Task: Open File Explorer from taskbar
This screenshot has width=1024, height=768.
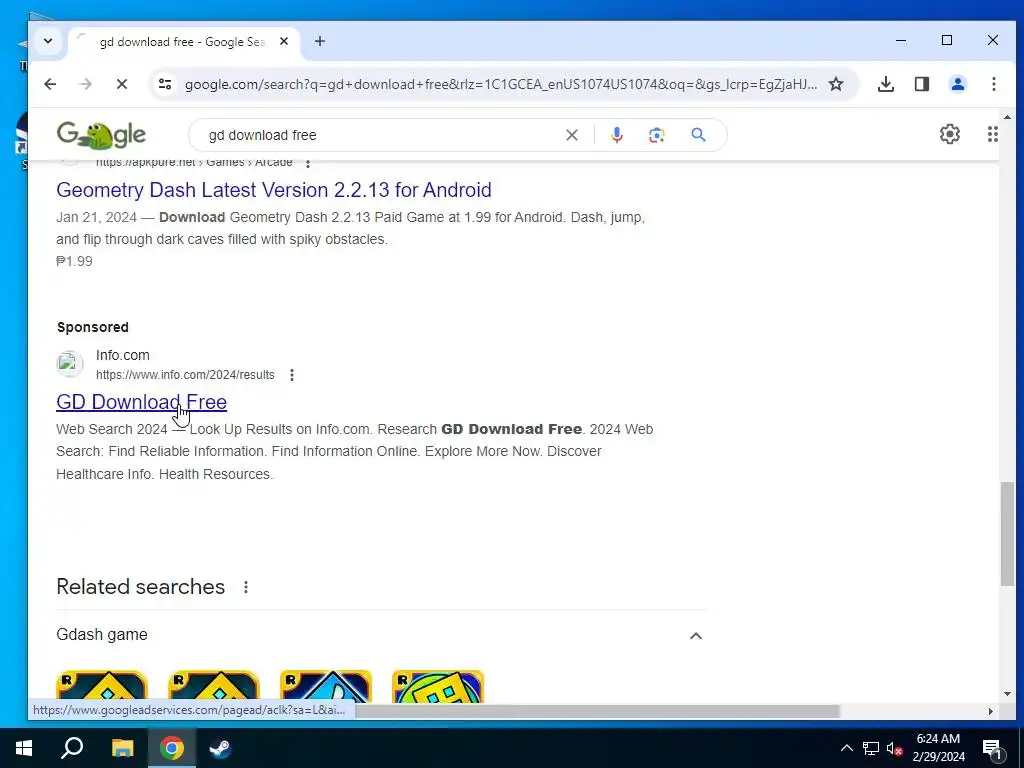Action: (x=122, y=748)
